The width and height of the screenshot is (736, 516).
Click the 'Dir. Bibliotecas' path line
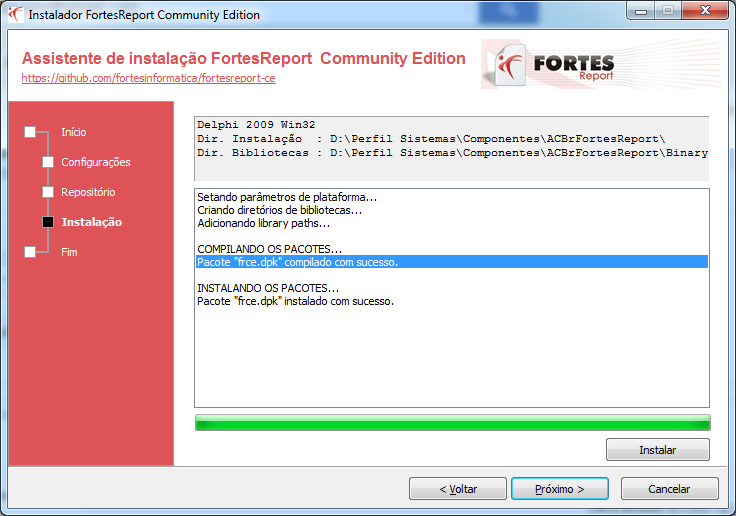452,153
